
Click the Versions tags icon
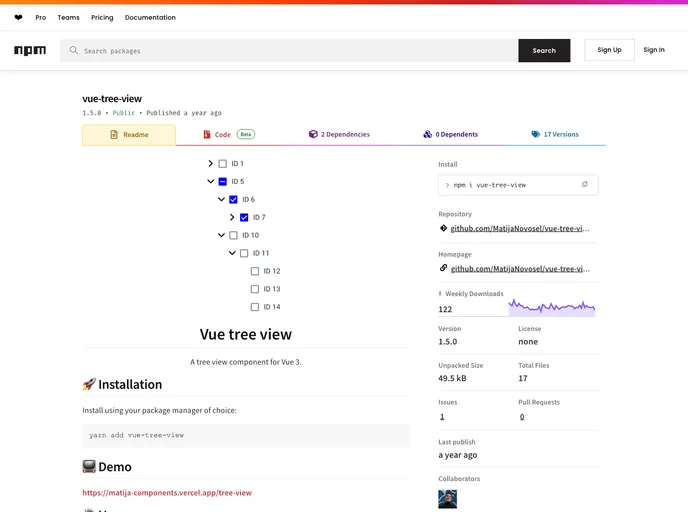coord(535,134)
